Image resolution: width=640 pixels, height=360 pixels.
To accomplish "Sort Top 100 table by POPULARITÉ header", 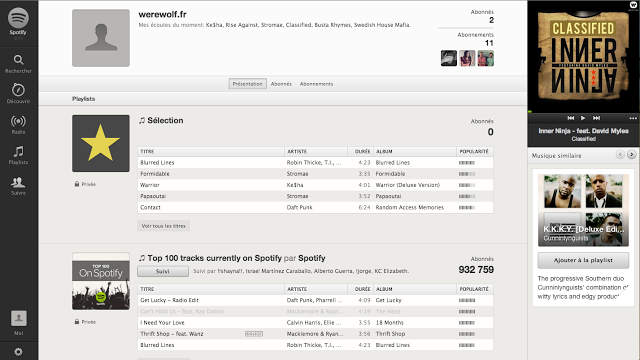I will pos(475,289).
